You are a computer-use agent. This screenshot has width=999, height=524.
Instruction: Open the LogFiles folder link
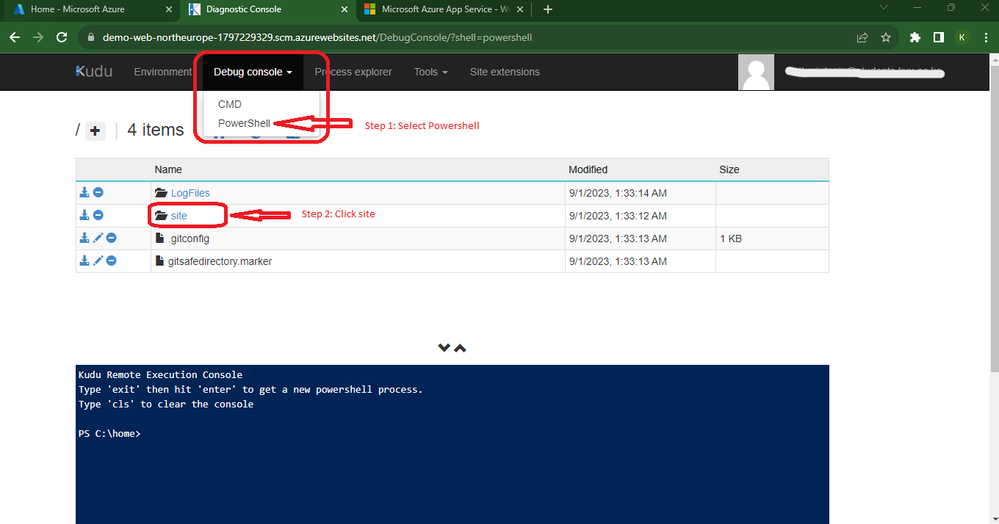point(190,193)
